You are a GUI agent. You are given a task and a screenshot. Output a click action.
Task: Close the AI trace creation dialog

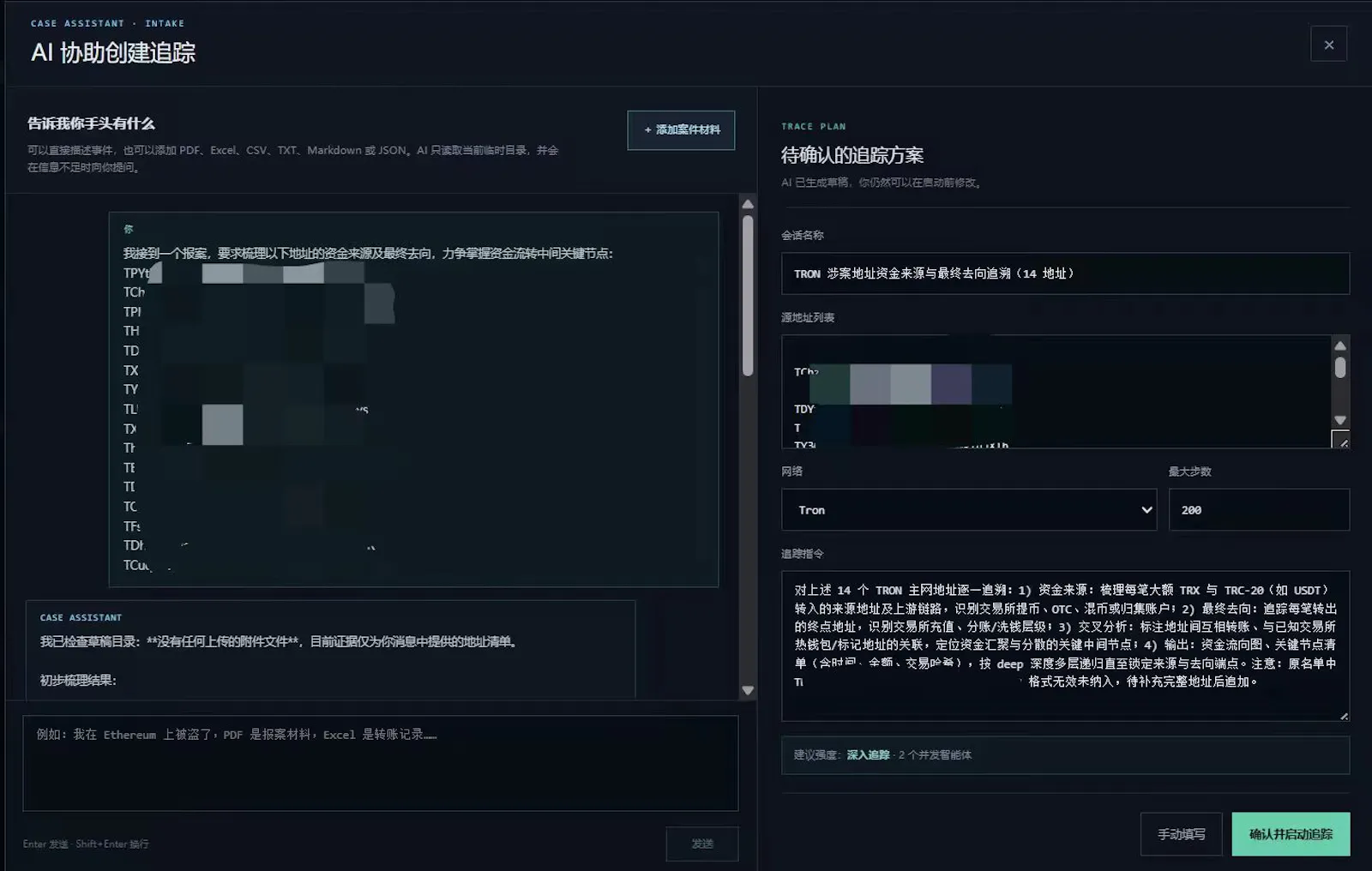1328,45
